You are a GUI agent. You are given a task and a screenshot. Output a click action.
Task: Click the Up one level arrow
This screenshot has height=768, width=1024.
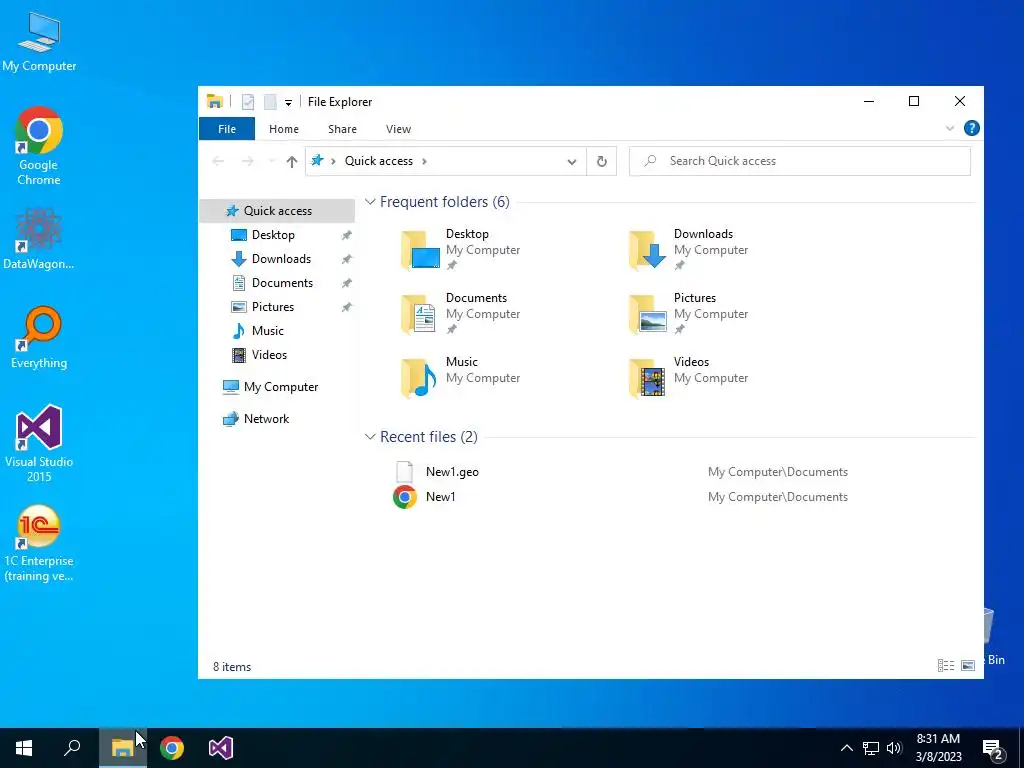[x=291, y=161]
